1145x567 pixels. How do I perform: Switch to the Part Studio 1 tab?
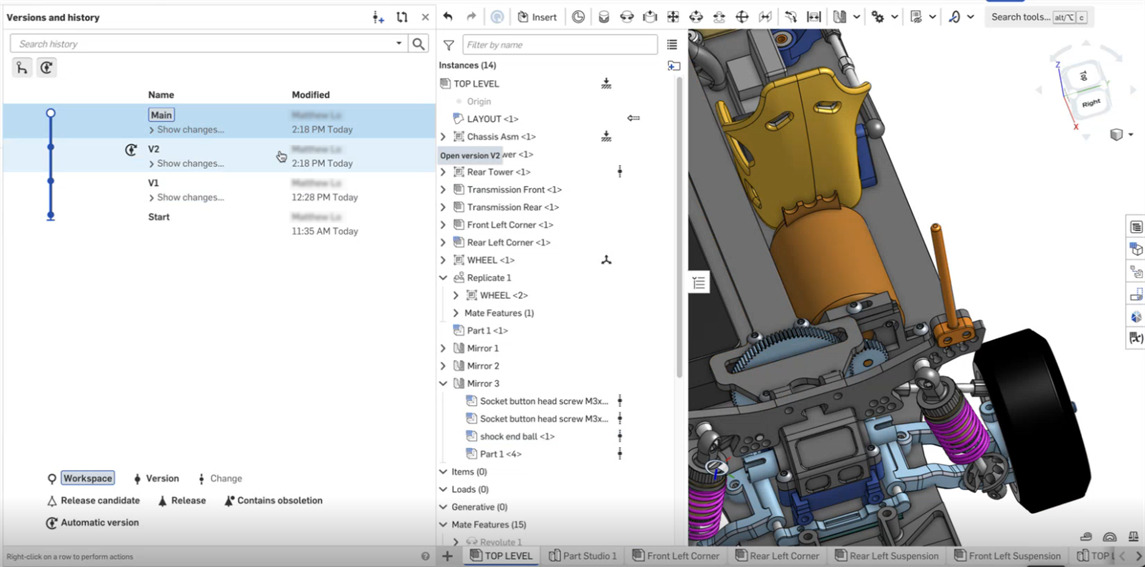click(583, 556)
